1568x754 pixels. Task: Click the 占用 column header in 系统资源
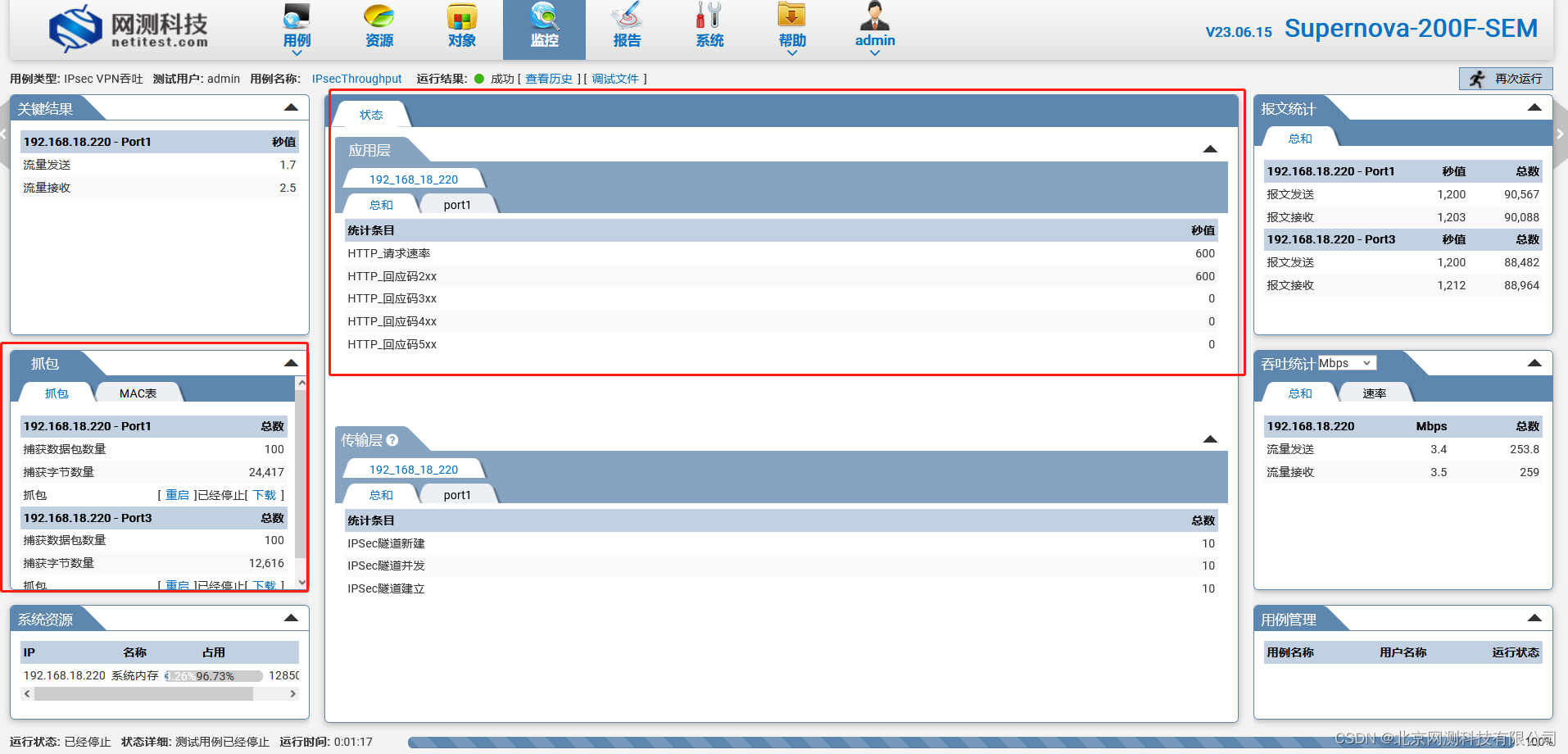[x=214, y=652]
